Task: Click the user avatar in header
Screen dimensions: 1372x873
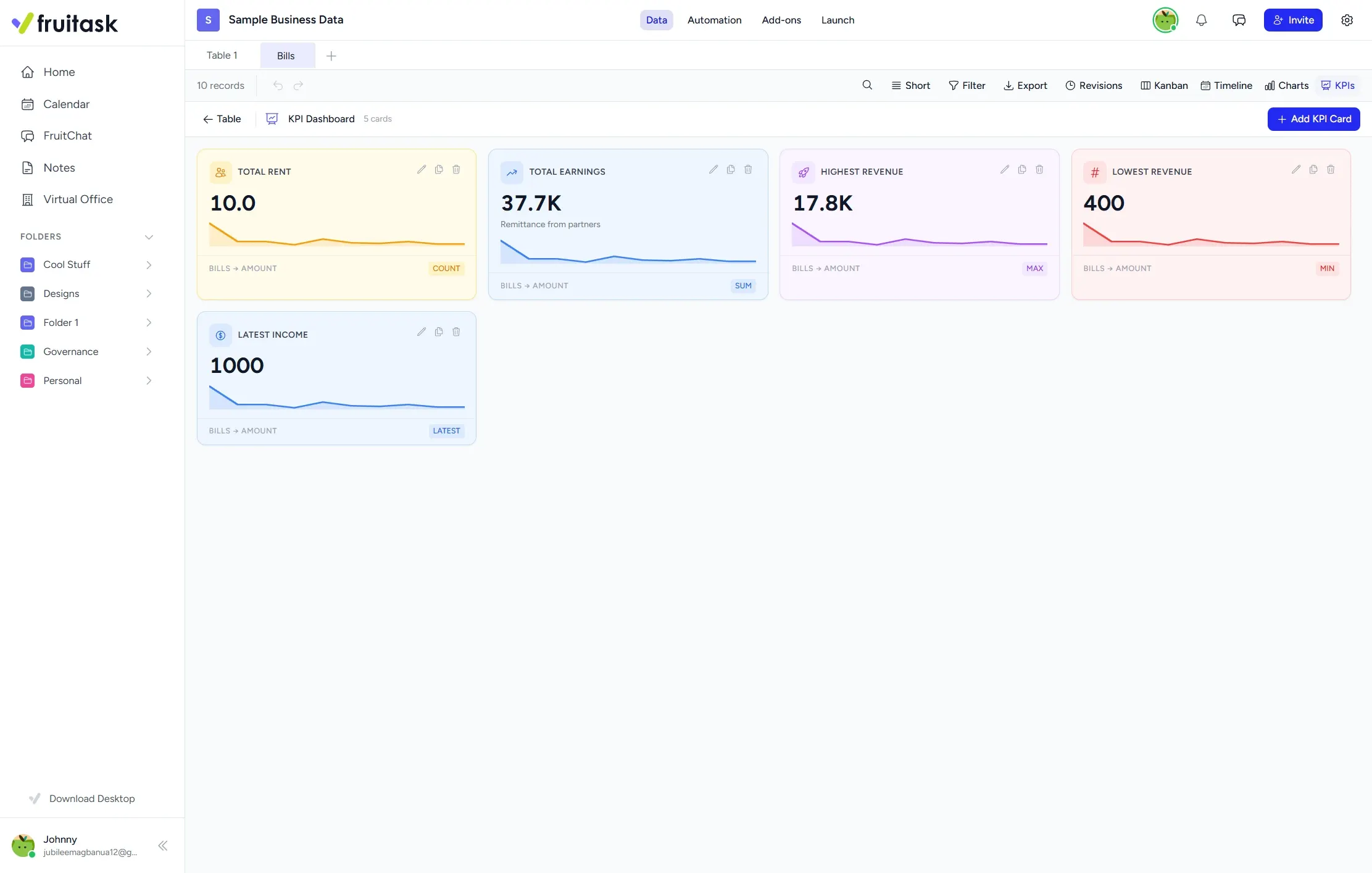Action: [1165, 20]
